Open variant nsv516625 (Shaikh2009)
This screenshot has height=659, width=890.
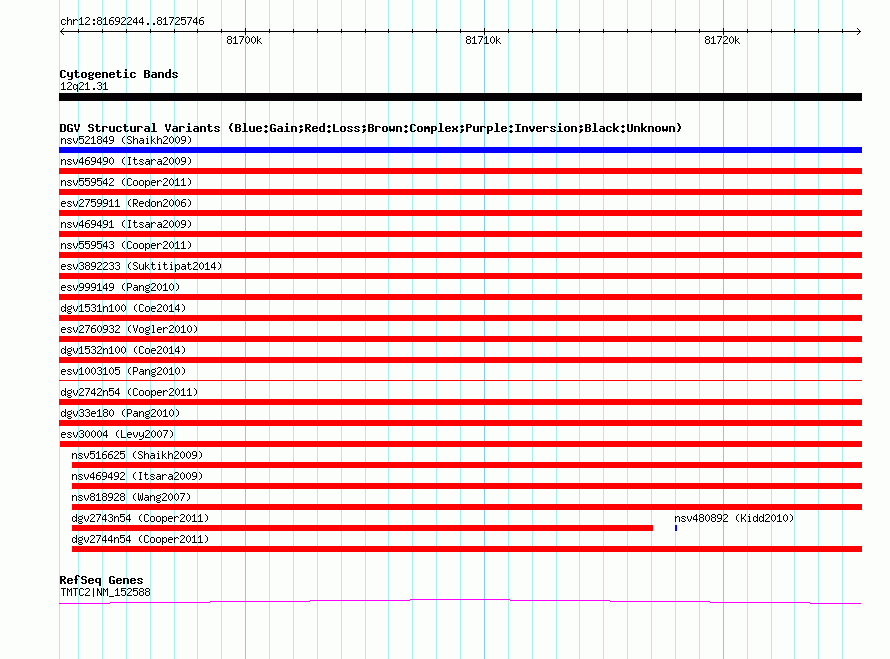pos(137,455)
